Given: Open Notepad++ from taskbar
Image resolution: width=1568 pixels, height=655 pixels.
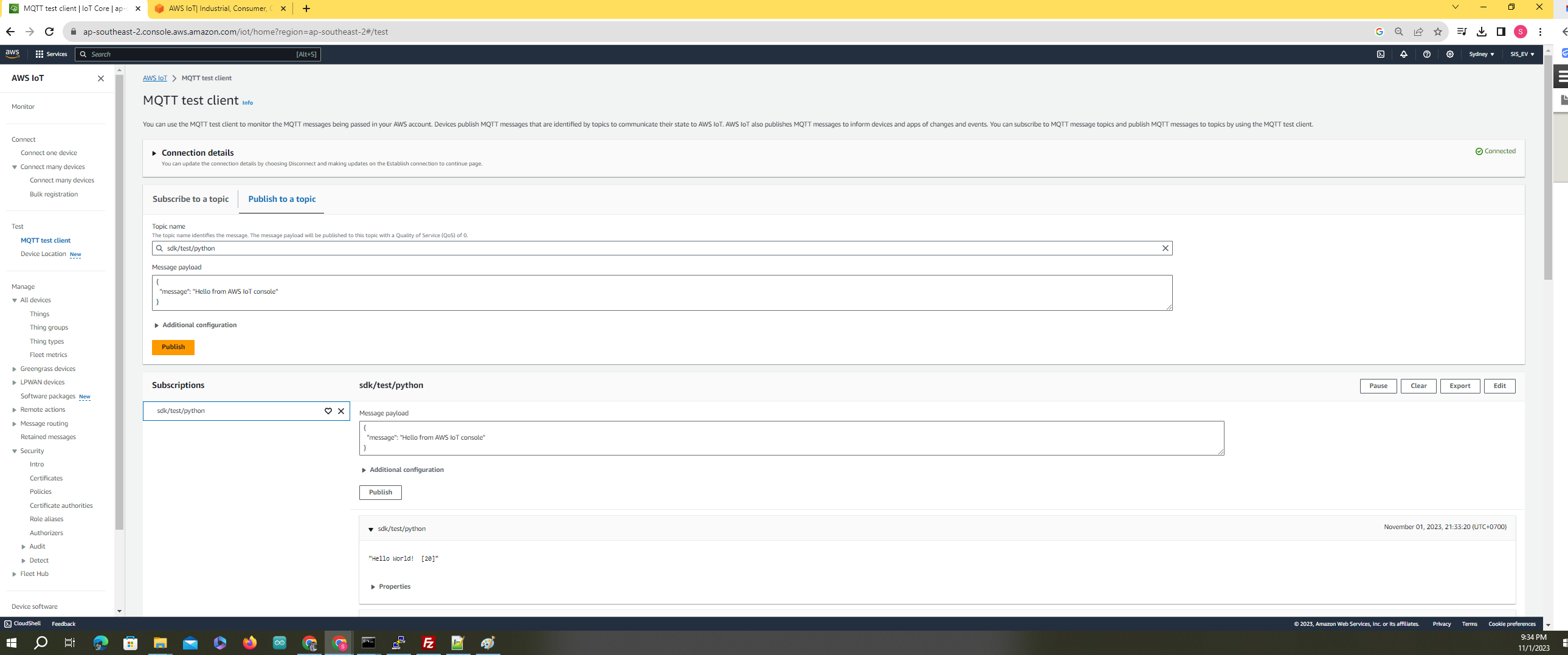Looking at the screenshot, I should [458, 643].
